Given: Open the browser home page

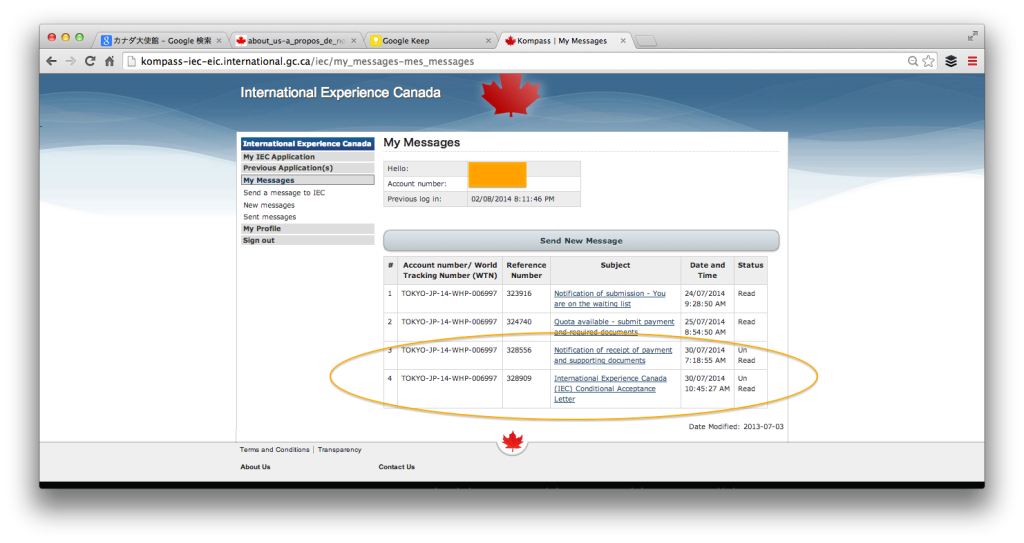Looking at the screenshot, I should [109, 61].
